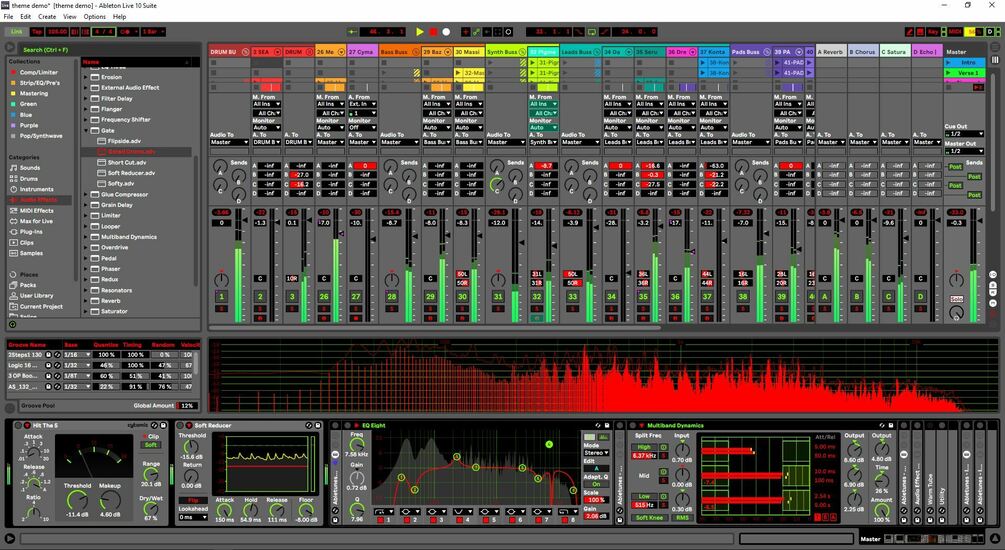Click track activator number 26
This screenshot has width=1005, height=550.
point(324,296)
